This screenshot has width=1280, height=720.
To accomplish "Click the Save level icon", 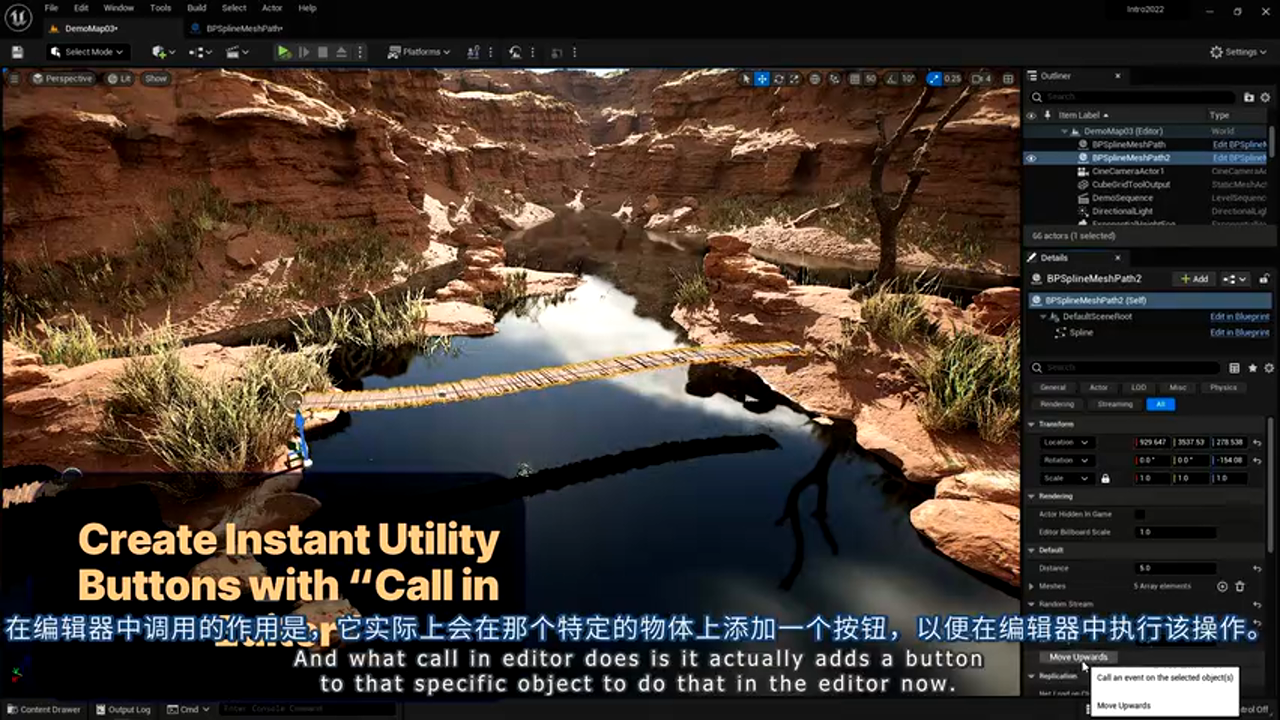I will 17,52.
